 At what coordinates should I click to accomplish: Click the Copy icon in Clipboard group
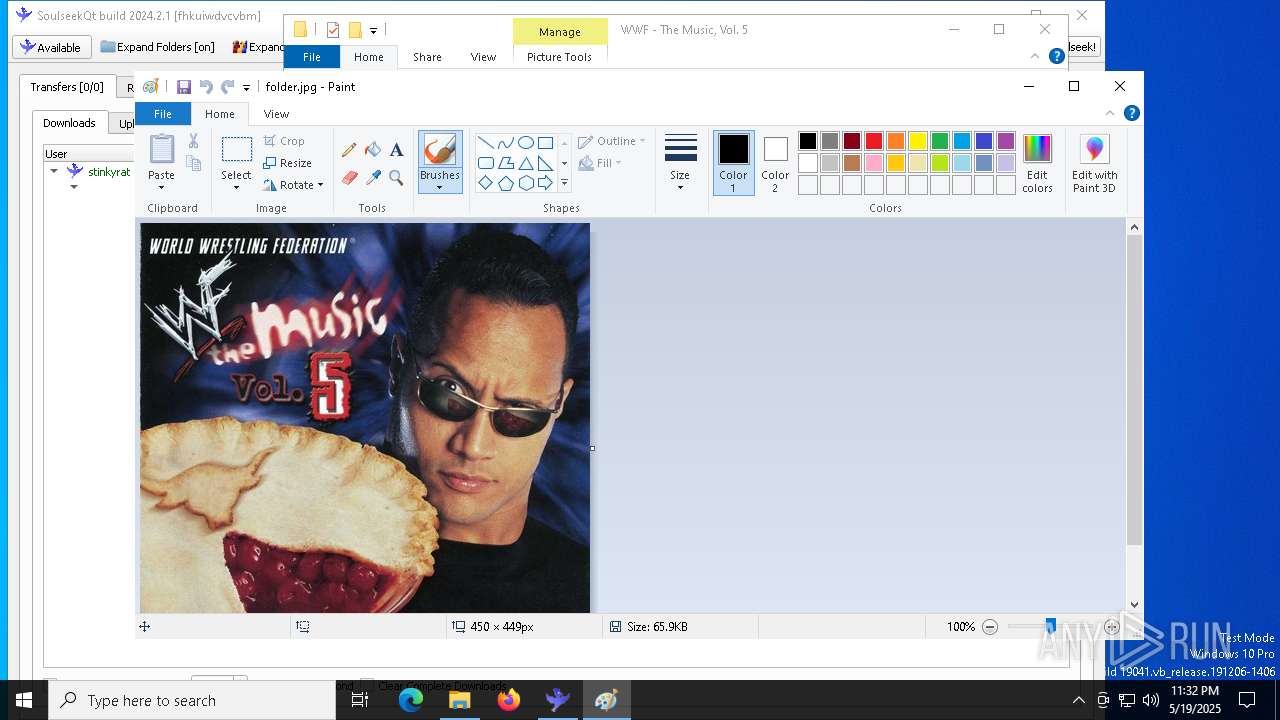tap(193, 163)
